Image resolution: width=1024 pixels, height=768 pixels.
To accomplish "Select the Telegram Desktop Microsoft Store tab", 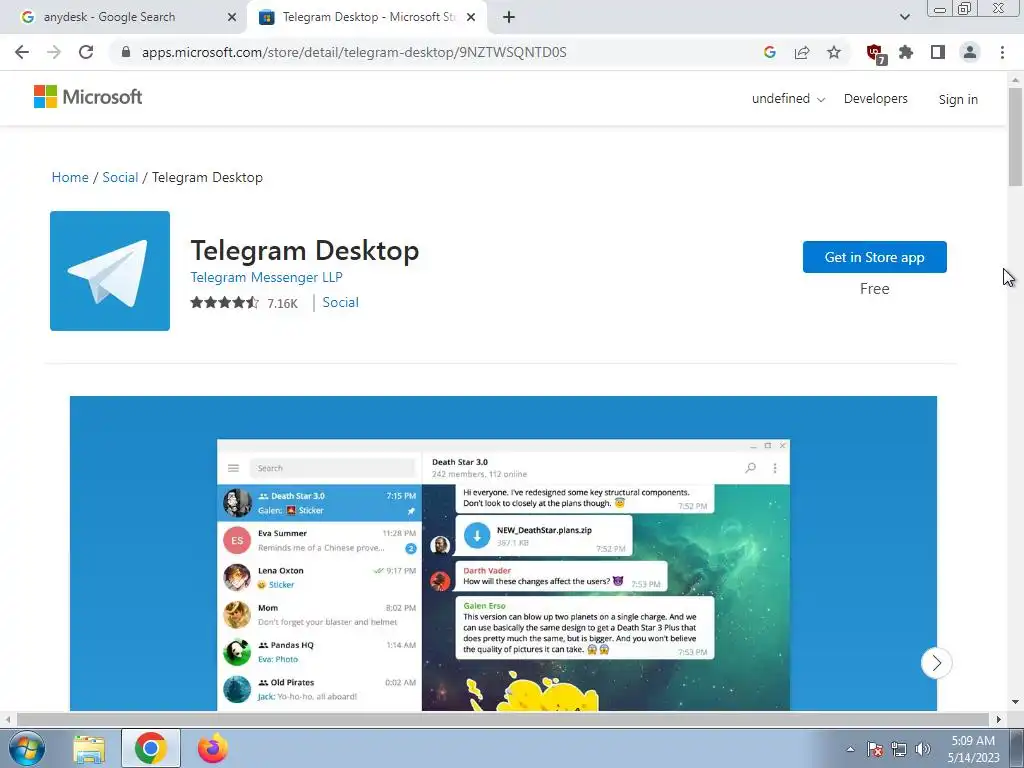I will (369, 17).
